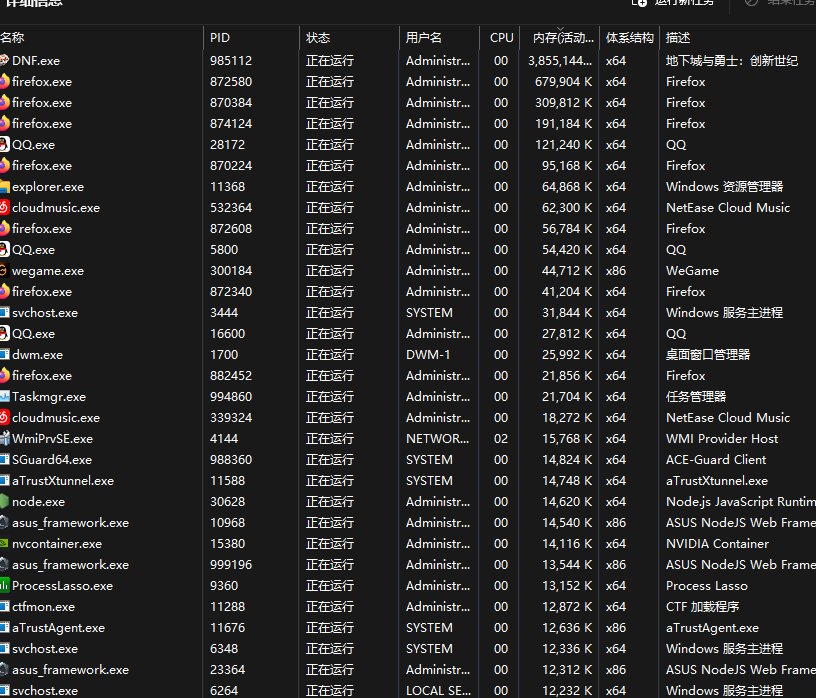This screenshot has height=698, width=816.
Task: Click description WMI Provider Host
Action: pyautogui.click(x=722, y=439)
